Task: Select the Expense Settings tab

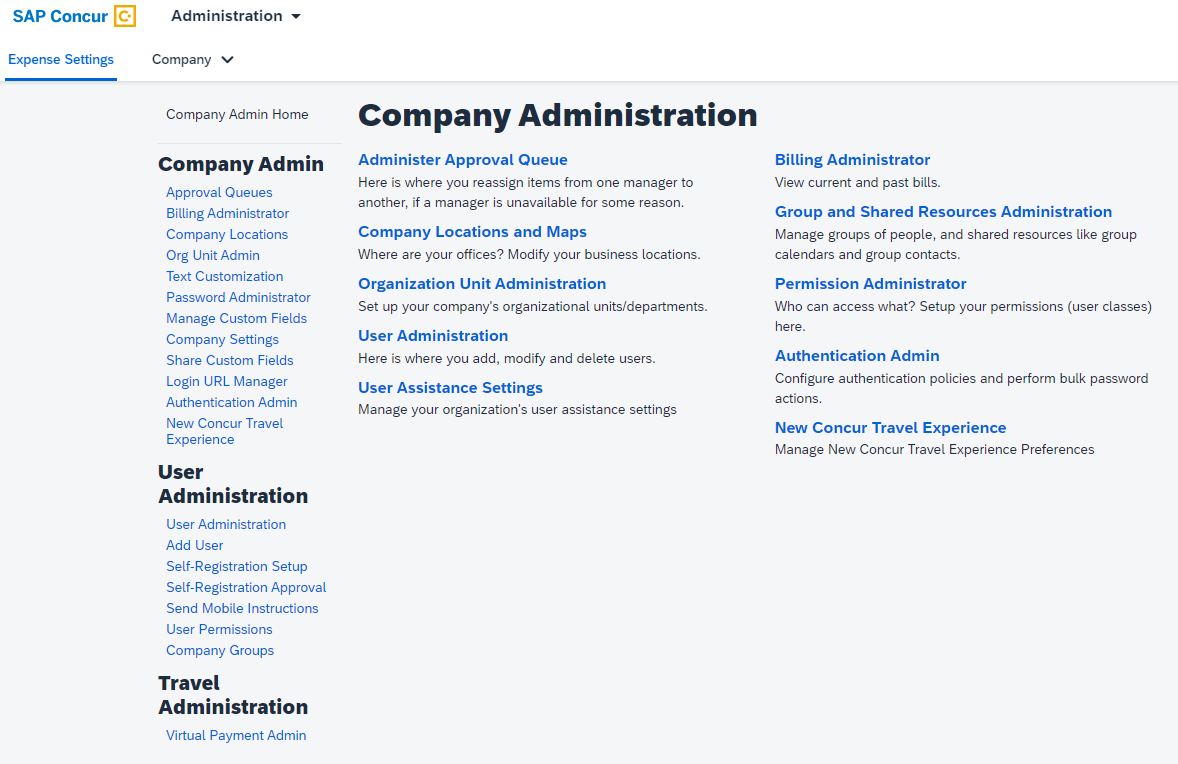Action: pos(61,59)
